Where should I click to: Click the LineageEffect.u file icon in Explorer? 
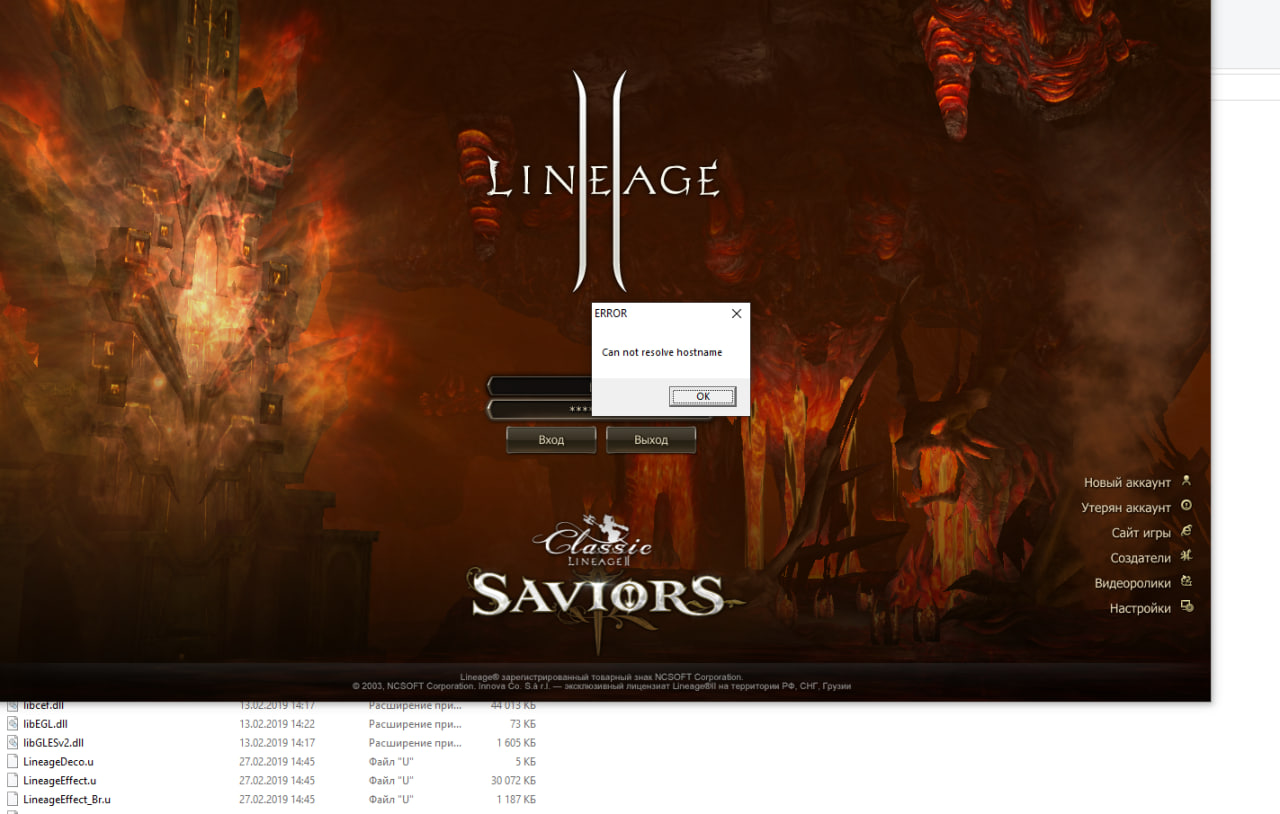(13, 780)
